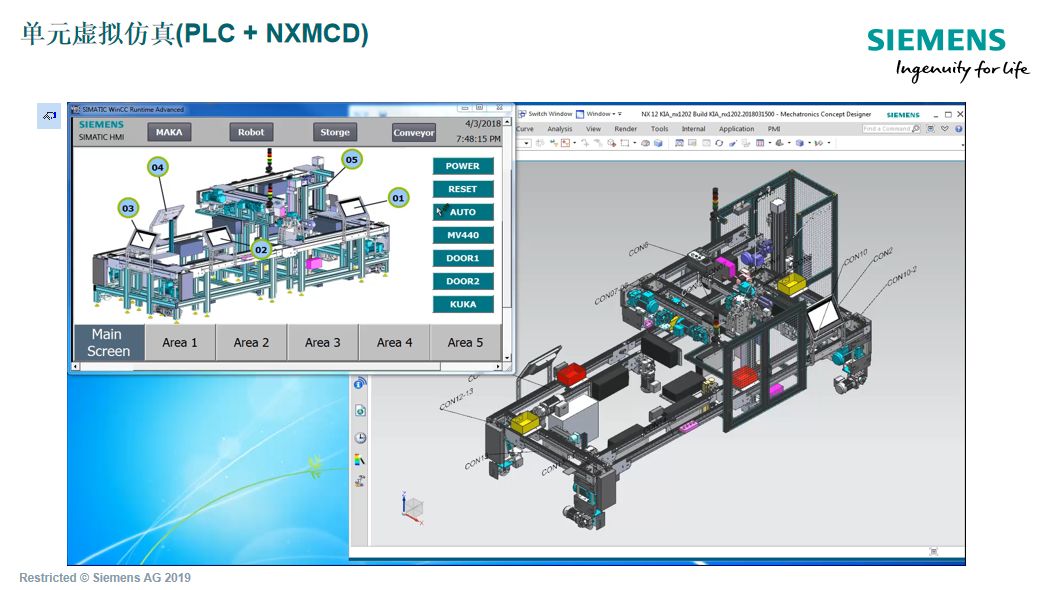The image size is (1052, 590).
Task: Click the NX help question mark icon
Action: (x=959, y=129)
